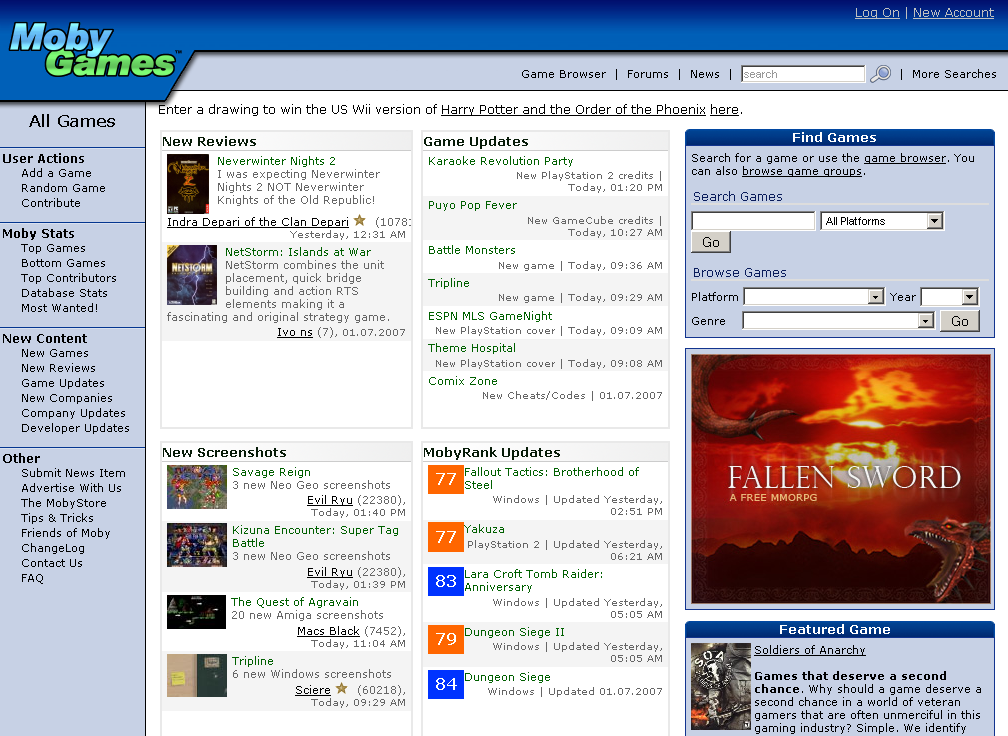This screenshot has height=736, width=1008.
Task: Open Karaoke Revolution Party update
Action: tap(501, 161)
